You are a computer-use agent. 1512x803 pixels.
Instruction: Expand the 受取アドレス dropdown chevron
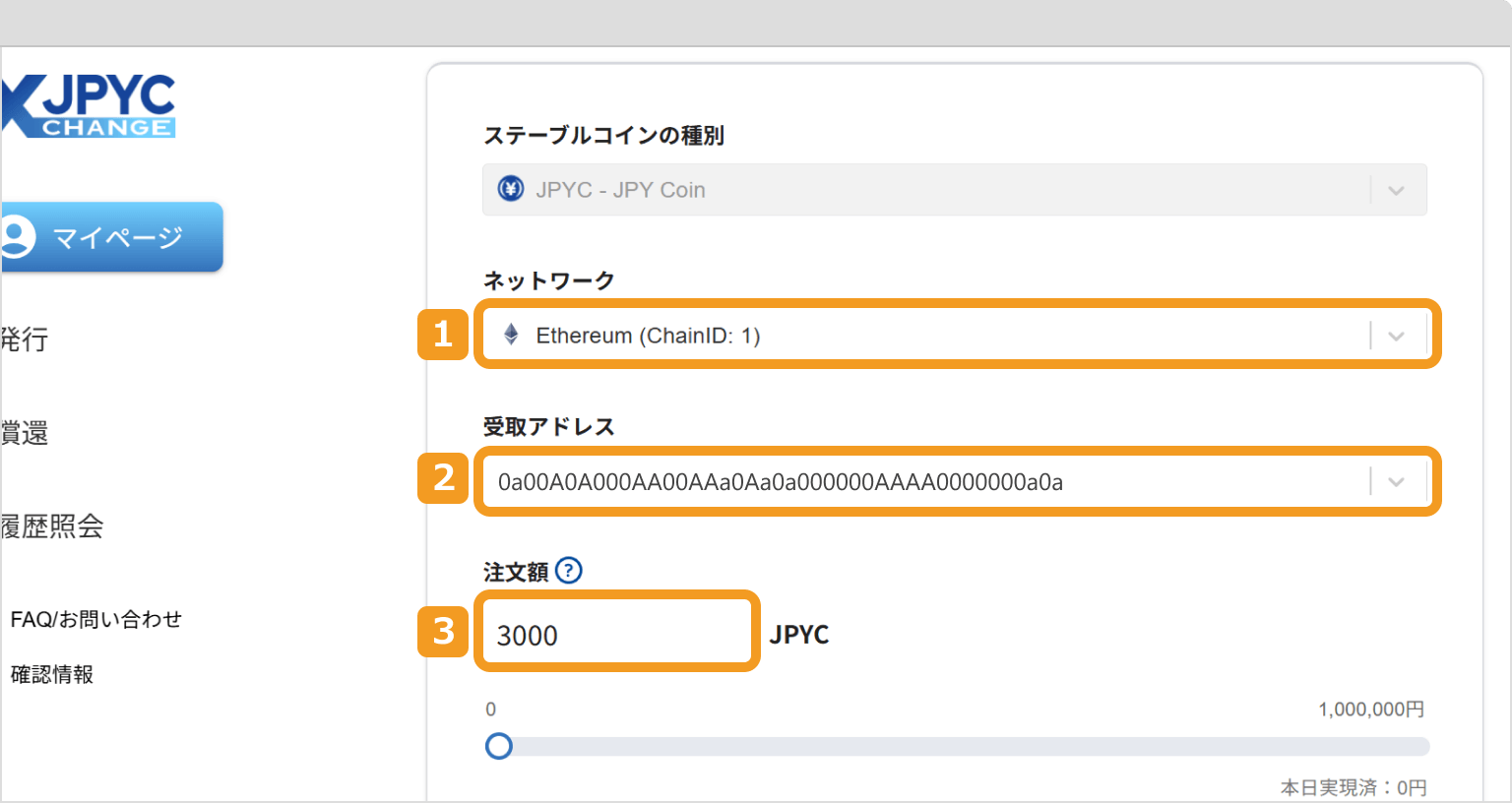(x=1395, y=480)
